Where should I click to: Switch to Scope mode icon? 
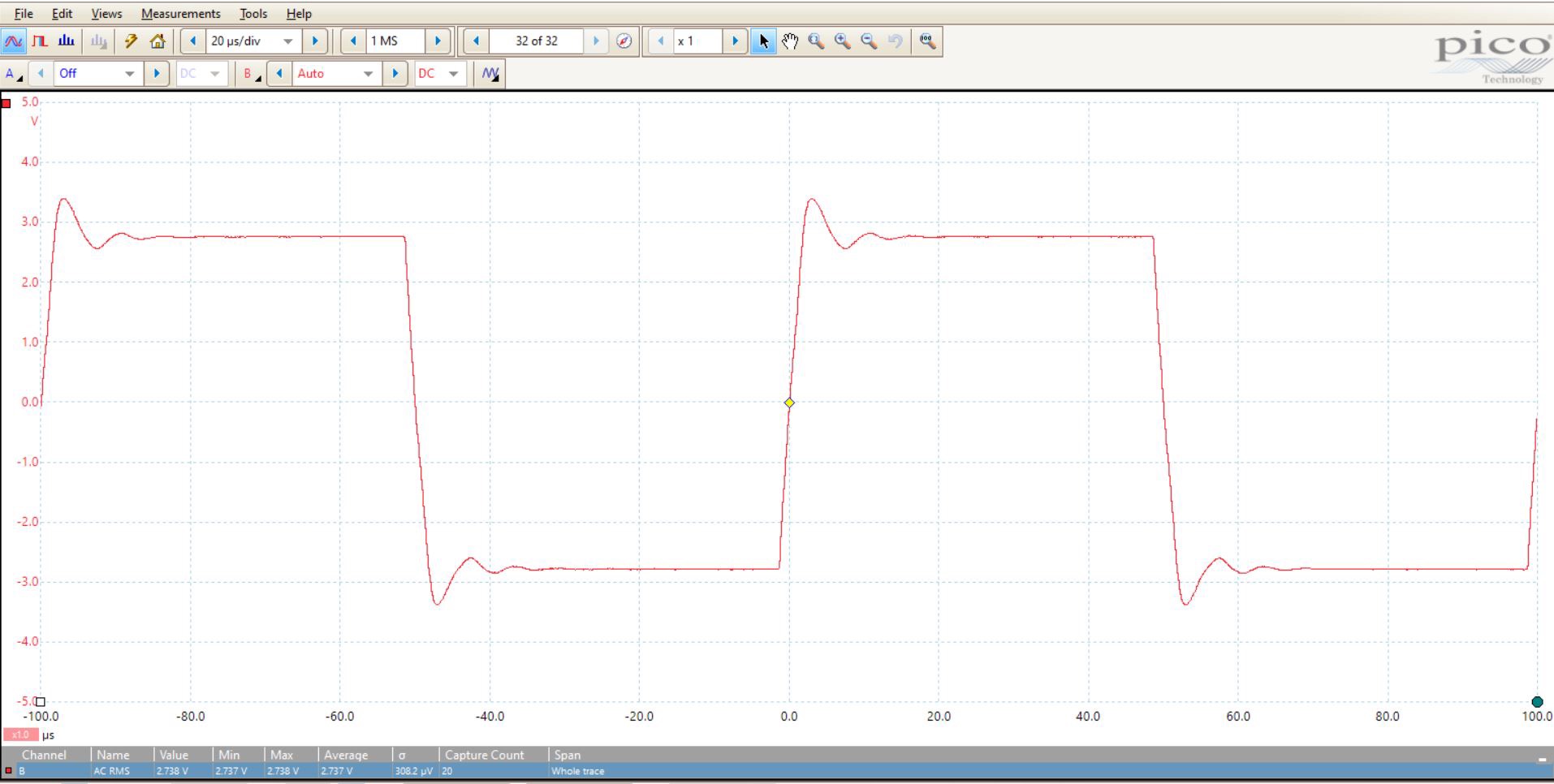14,41
